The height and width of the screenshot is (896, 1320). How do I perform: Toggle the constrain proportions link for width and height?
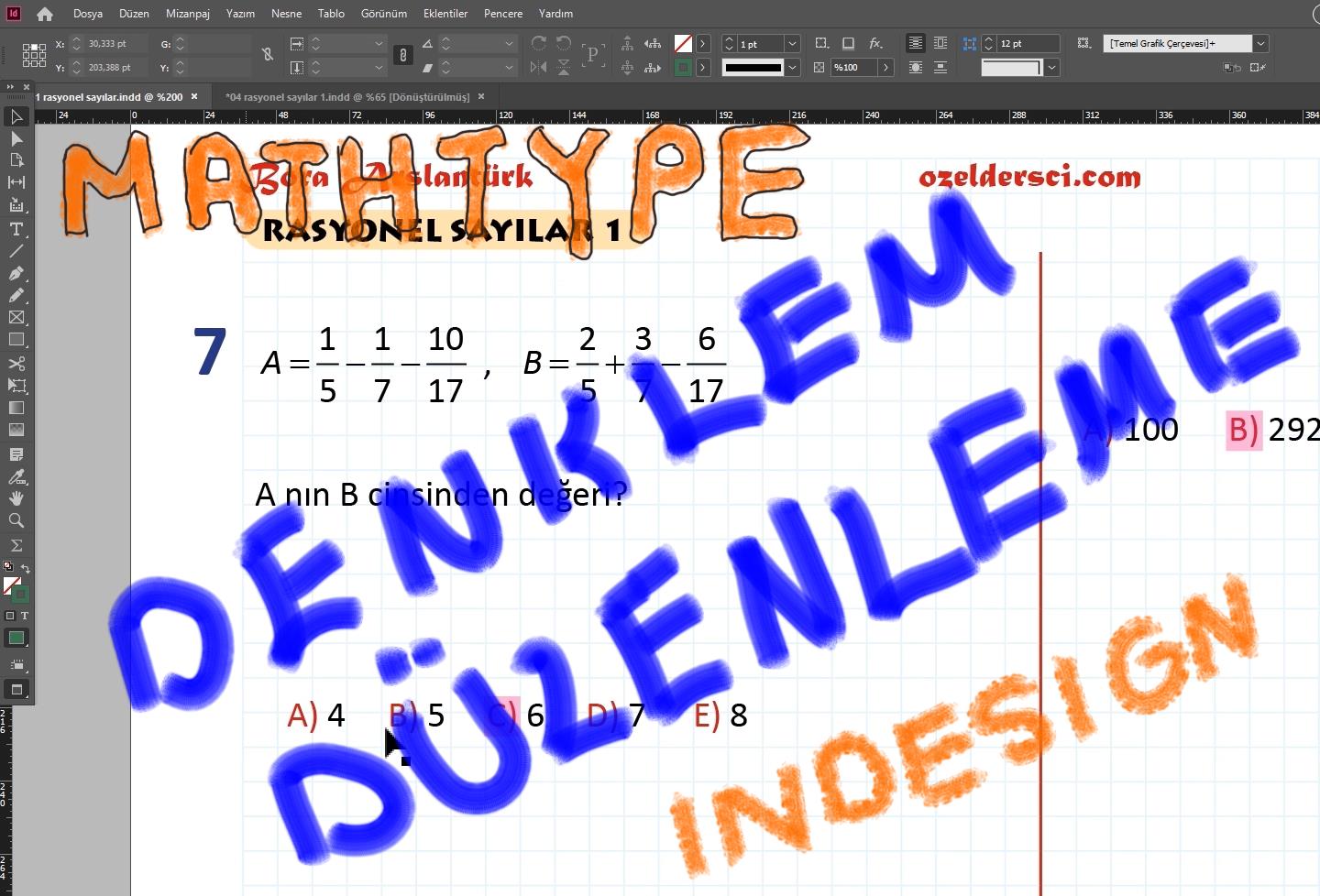(402, 55)
